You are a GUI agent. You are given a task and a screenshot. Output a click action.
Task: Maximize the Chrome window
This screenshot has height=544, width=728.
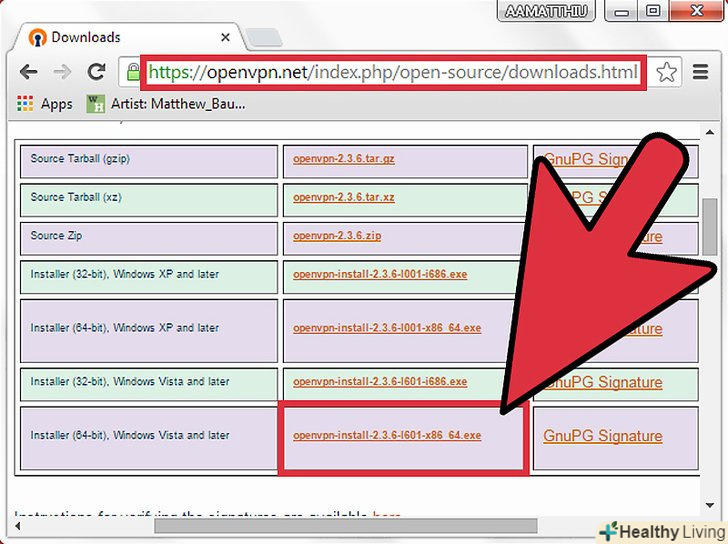[x=653, y=11]
